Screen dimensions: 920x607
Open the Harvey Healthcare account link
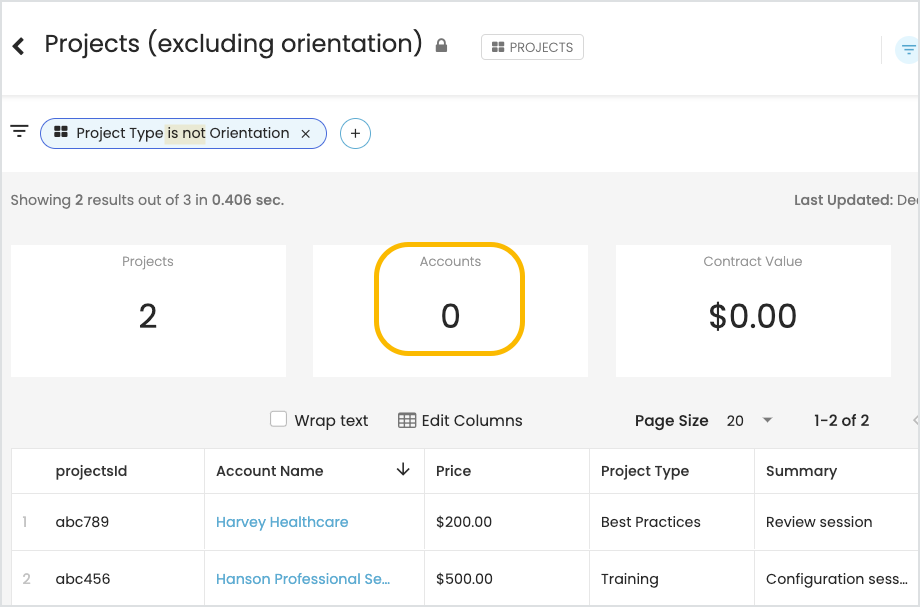(282, 522)
